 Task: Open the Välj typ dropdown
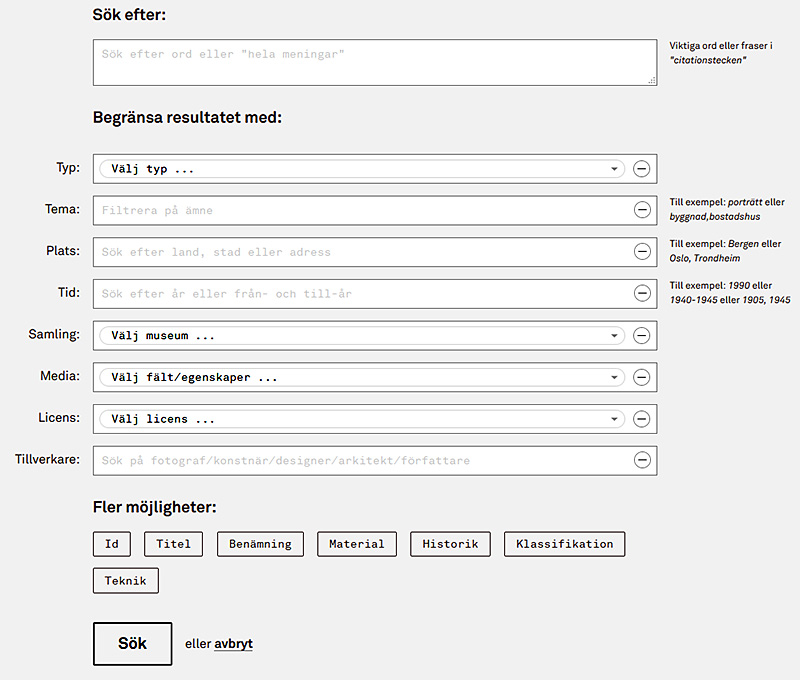click(362, 169)
